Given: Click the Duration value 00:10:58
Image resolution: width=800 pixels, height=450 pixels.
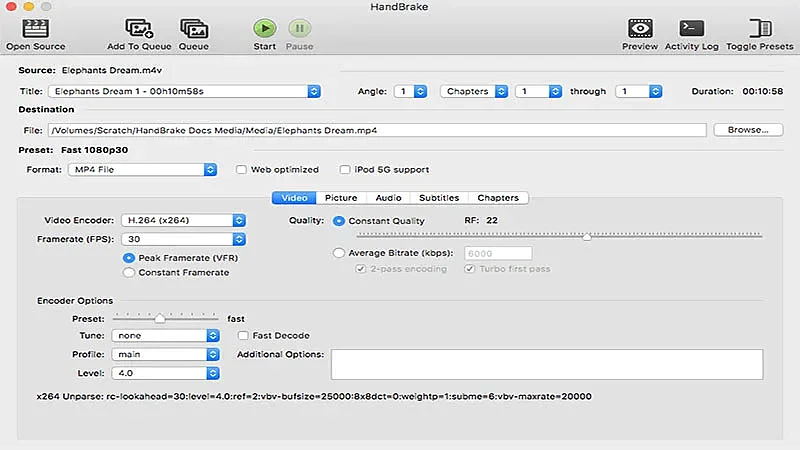Looking at the screenshot, I should 763,91.
